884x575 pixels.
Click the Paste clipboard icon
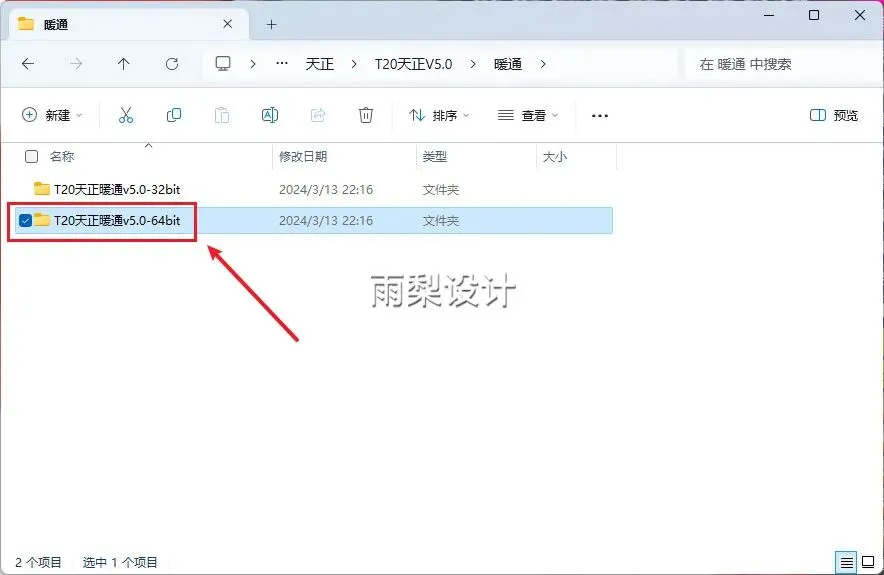click(222, 115)
